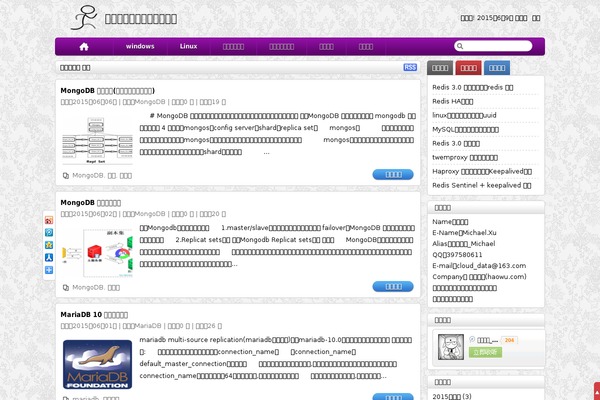Open the sidebar link 'Redis 3.0 … redis'
The height and width of the screenshot is (400, 600).
pyautogui.click(x=473, y=87)
